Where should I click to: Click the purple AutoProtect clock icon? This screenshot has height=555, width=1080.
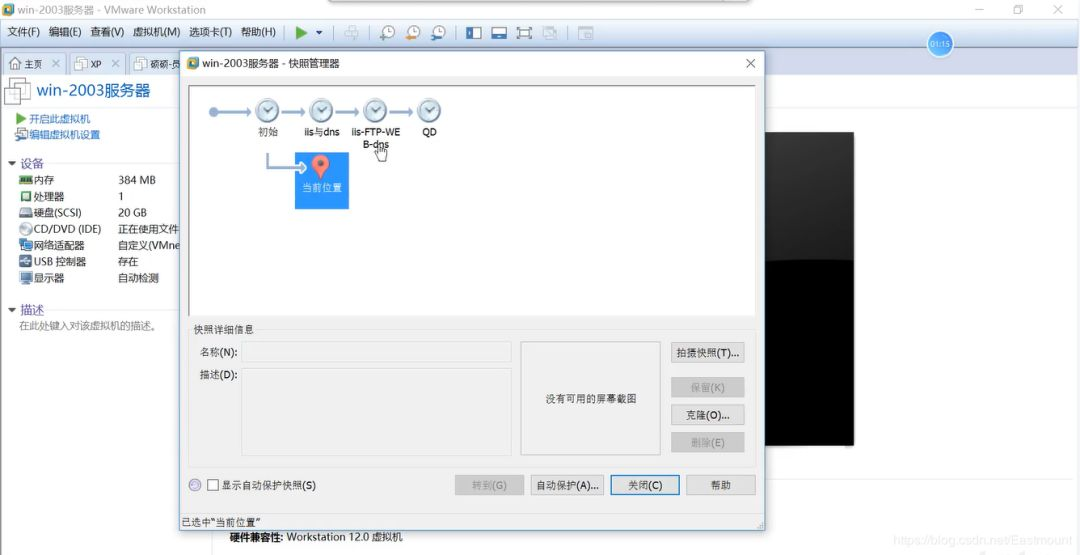coord(195,485)
